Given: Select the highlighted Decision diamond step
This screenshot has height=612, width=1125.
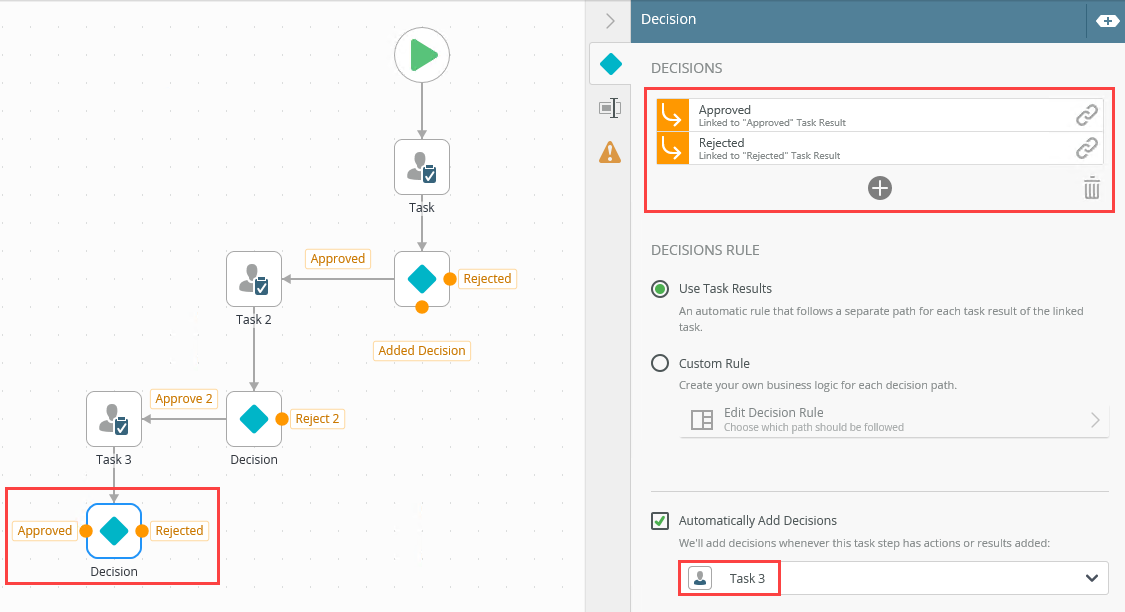Looking at the screenshot, I should (x=114, y=531).
